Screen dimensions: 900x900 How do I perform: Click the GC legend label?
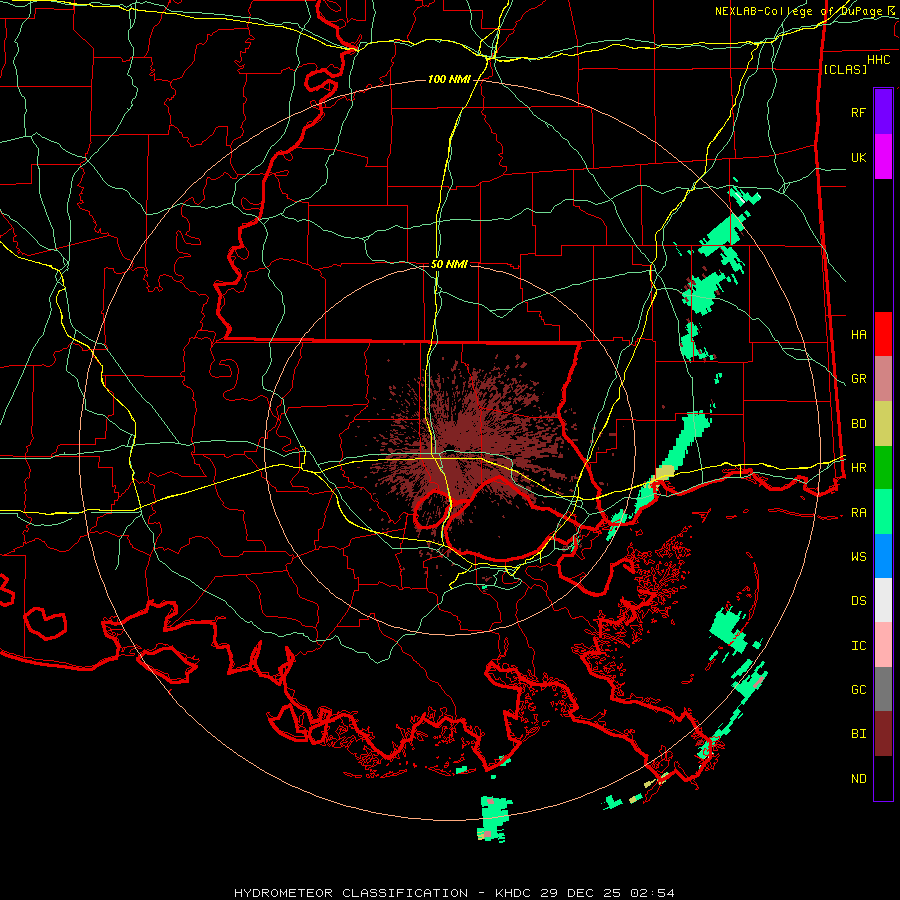[x=859, y=689]
